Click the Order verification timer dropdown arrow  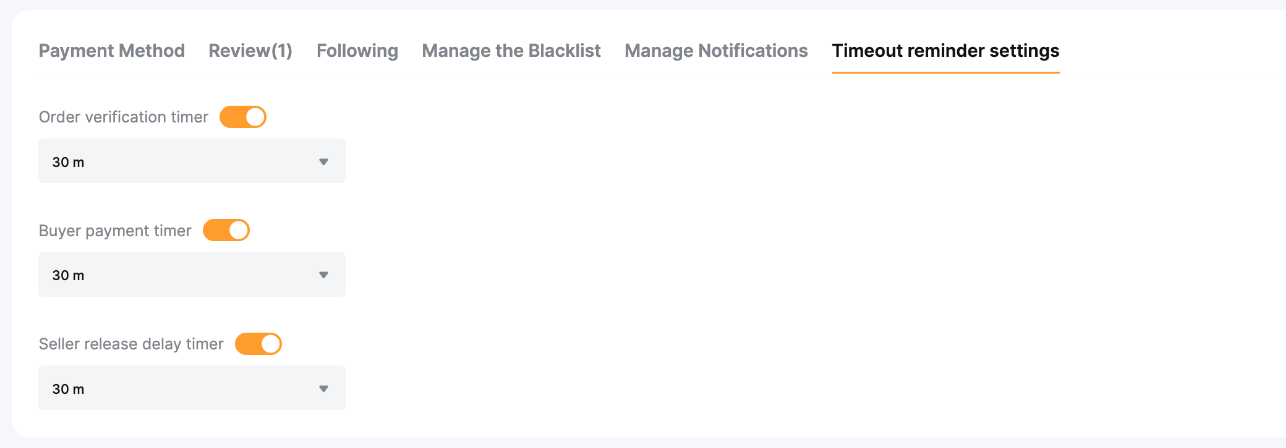pyautogui.click(x=323, y=161)
